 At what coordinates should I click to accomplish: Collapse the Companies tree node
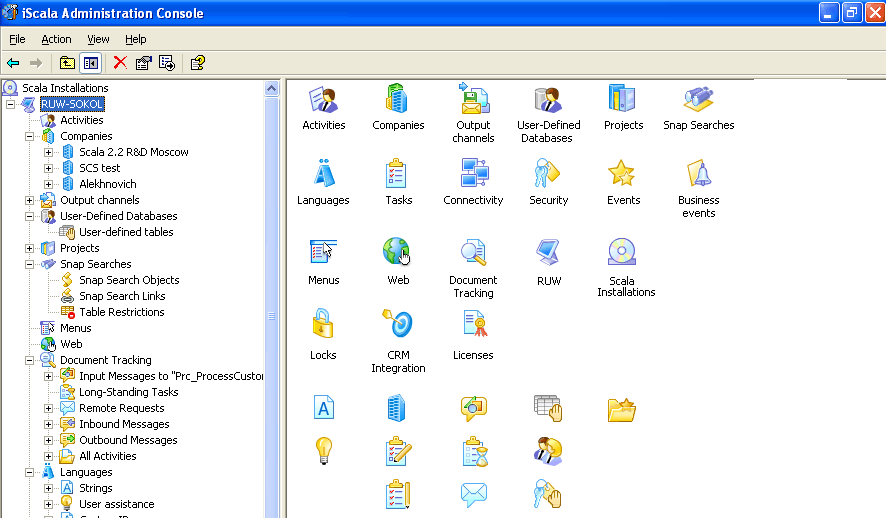pos(29,137)
